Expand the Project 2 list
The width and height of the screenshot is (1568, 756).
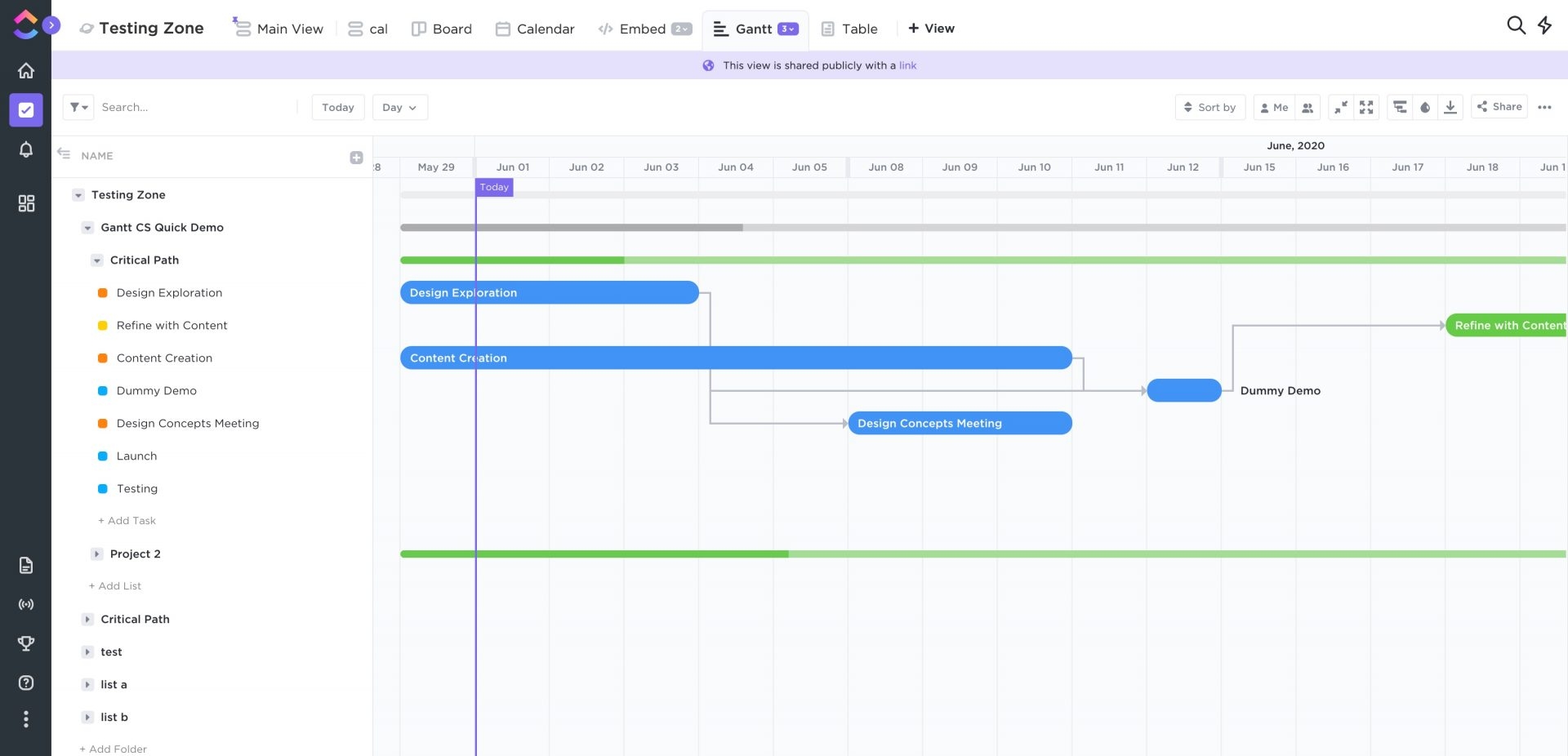(x=97, y=554)
